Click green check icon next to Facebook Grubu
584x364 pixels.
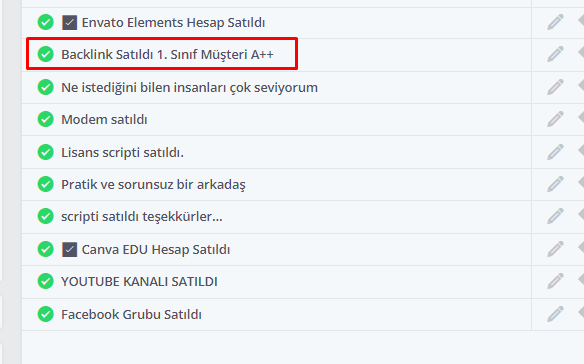[x=45, y=314]
